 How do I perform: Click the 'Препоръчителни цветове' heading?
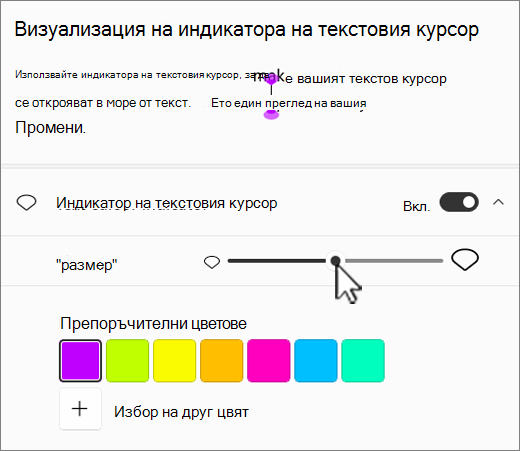point(153,323)
